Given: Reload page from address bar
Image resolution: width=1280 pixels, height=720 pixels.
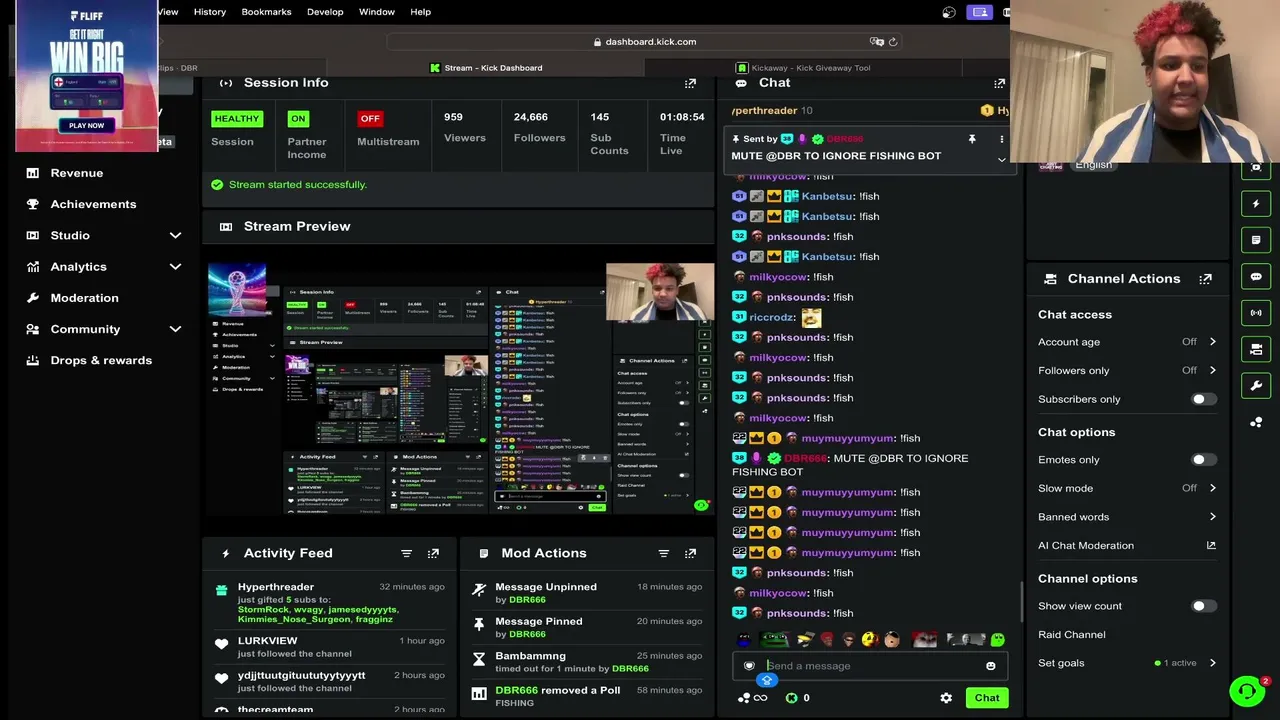Looking at the screenshot, I should (893, 42).
